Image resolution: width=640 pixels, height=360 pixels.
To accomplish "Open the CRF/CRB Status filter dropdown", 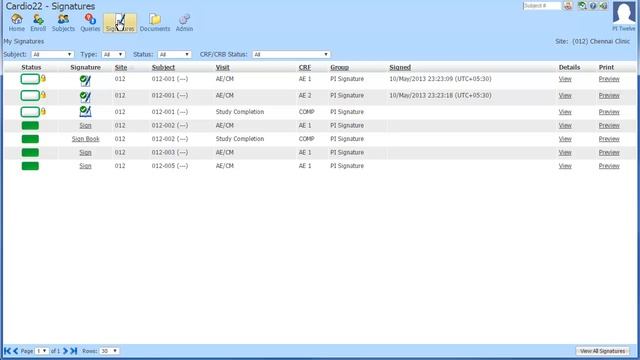I will (x=291, y=54).
